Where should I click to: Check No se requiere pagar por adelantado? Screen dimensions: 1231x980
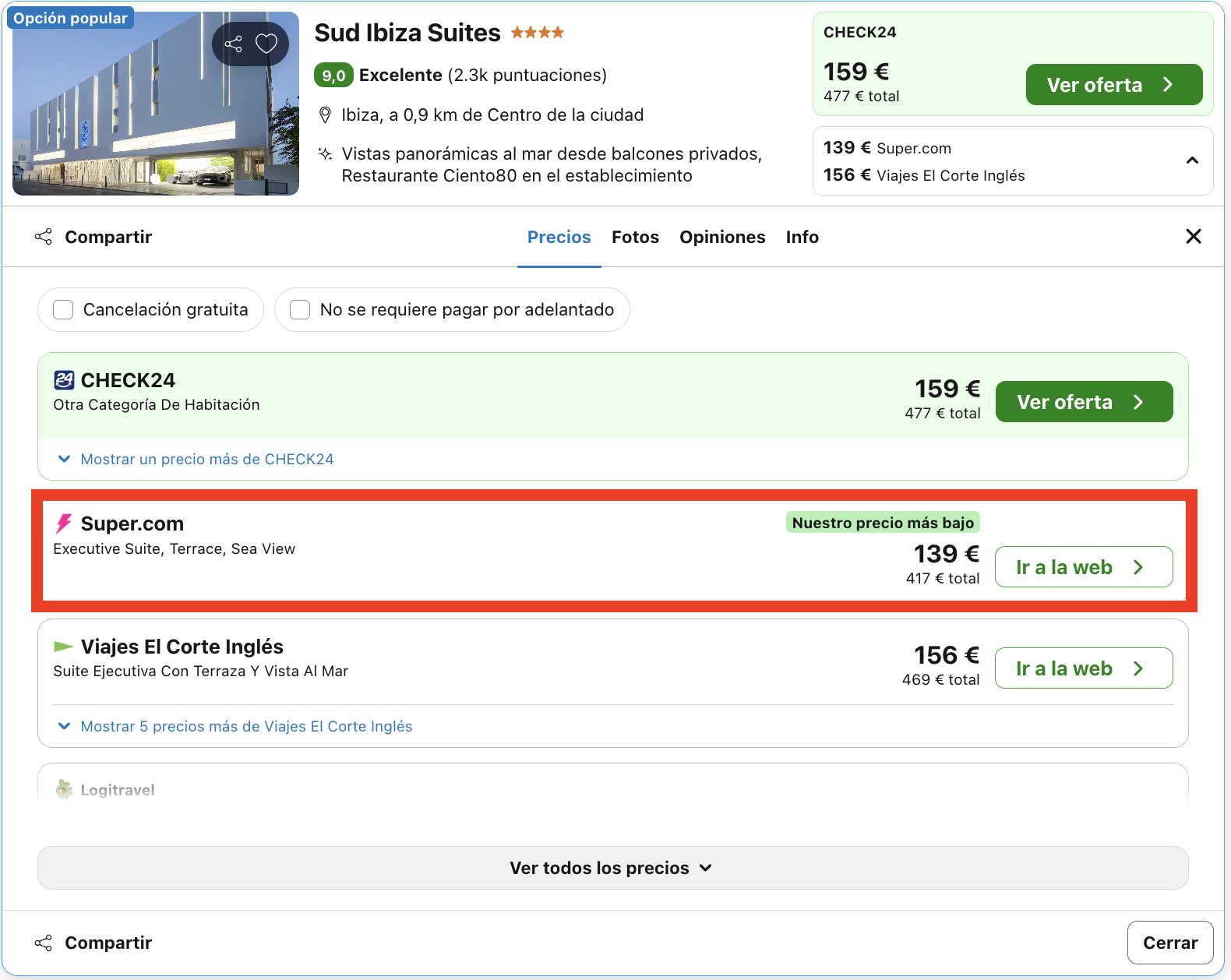pos(300,310)
